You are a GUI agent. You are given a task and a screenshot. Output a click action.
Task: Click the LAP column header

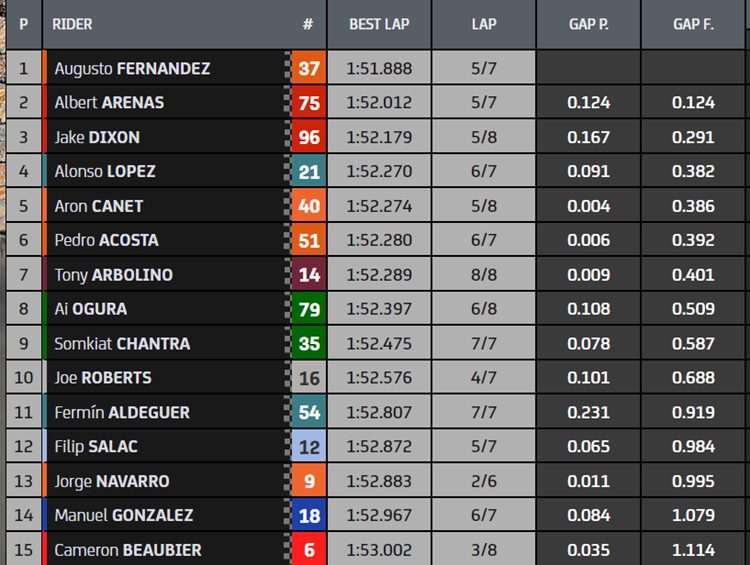pyautogui.click(x=484, y=24)
